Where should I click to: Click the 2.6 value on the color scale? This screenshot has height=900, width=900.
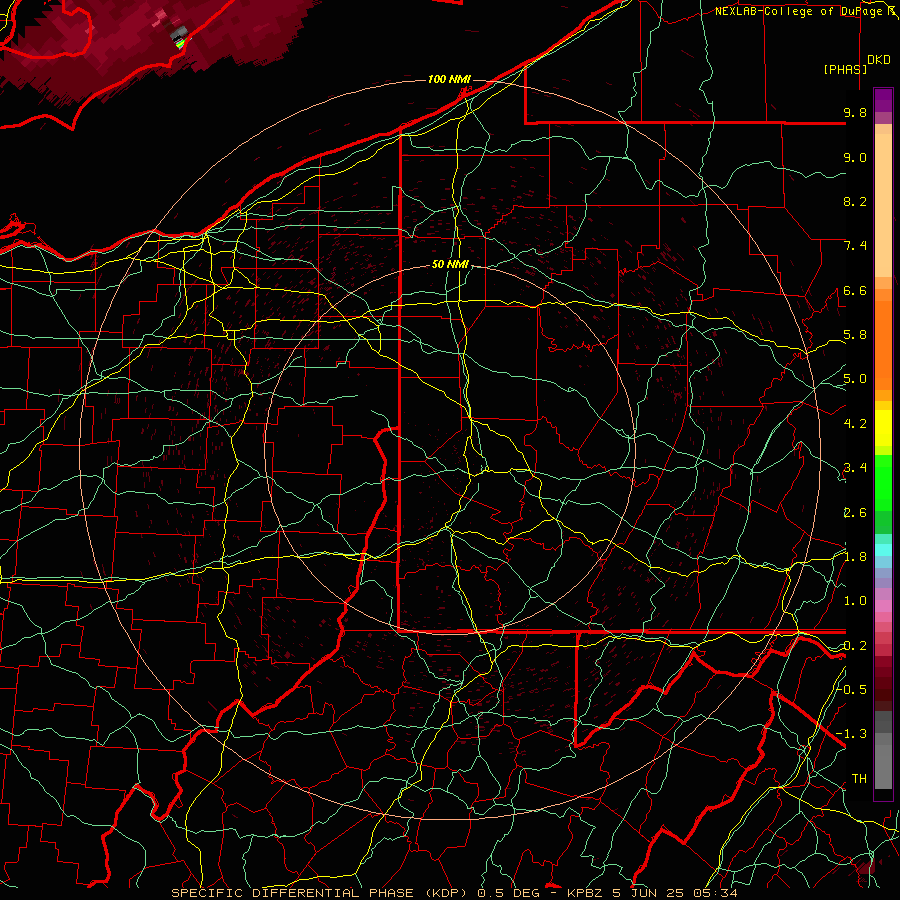click(855, 513)
